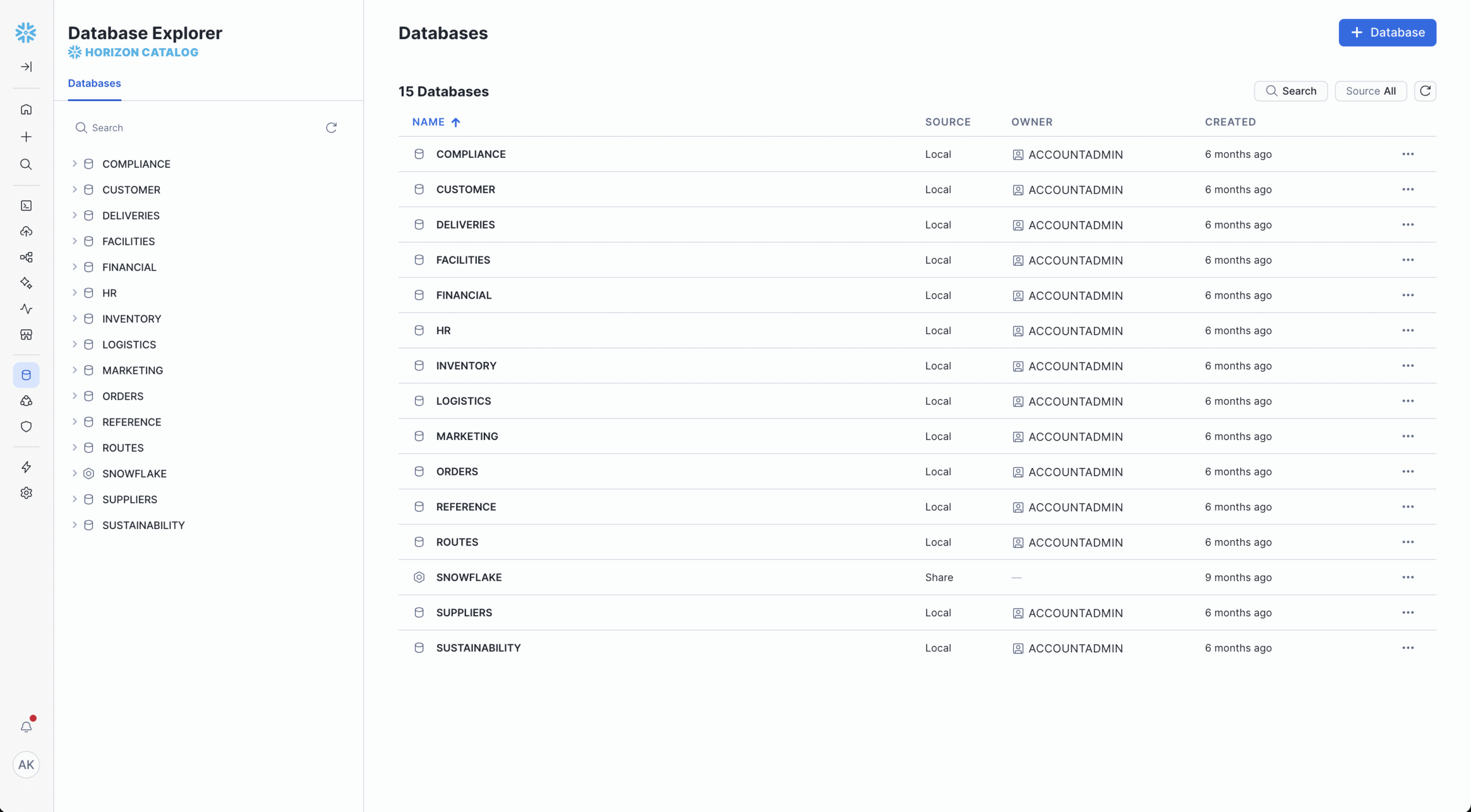Click the Snowflake logo icon
Screen dimensions: 1471x812
tap(26, 33)
